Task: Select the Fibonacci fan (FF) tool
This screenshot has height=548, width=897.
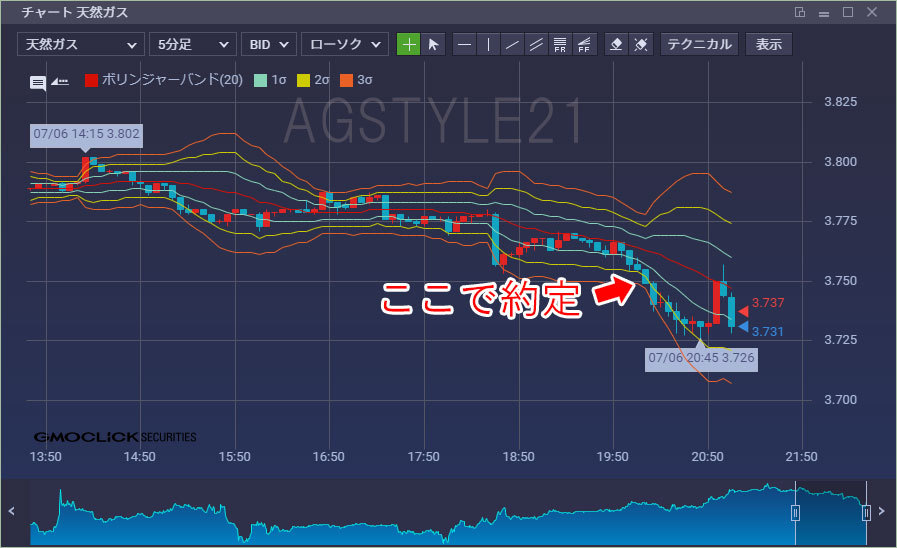Action: [584, 44]
